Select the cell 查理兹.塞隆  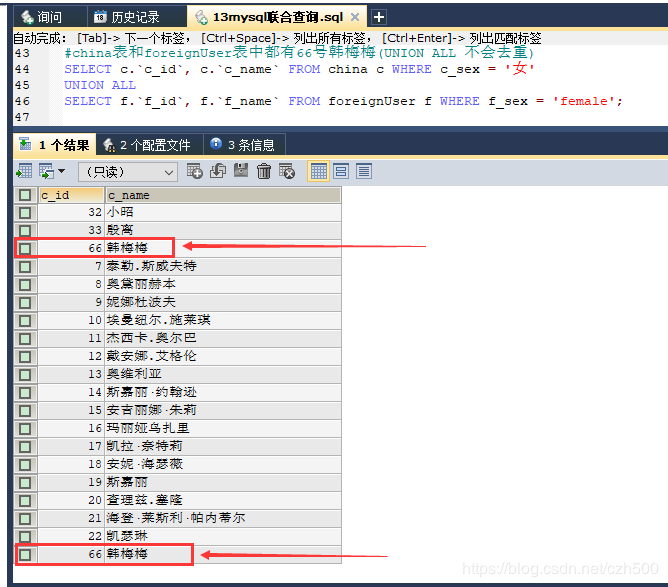pyautogui.click(x=223, y=500)
